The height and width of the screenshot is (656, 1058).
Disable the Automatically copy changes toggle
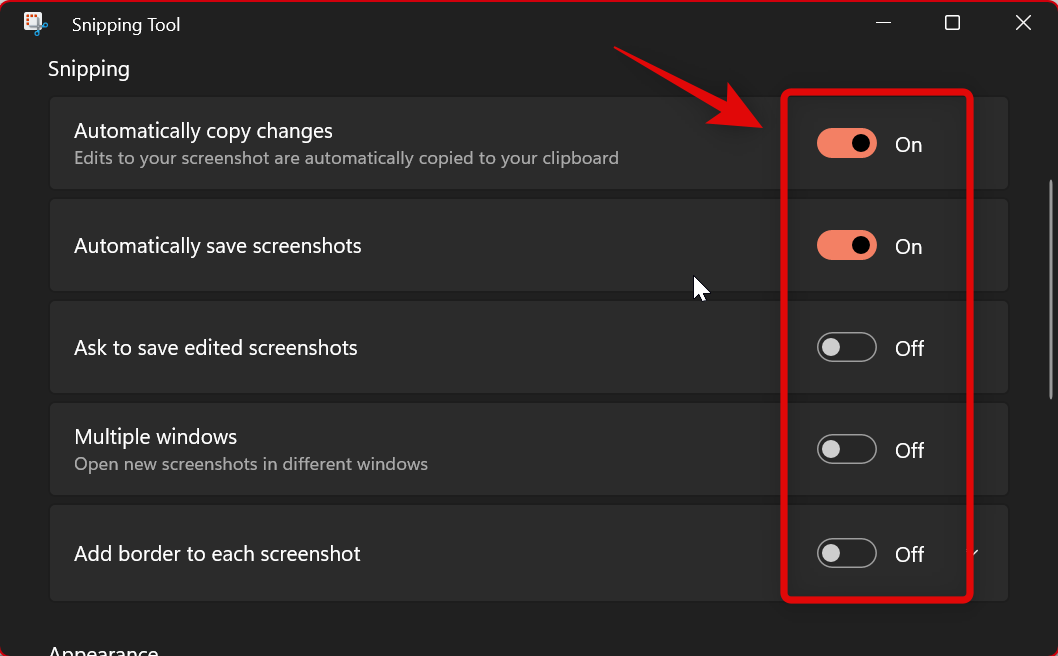[x=846, y=144]
